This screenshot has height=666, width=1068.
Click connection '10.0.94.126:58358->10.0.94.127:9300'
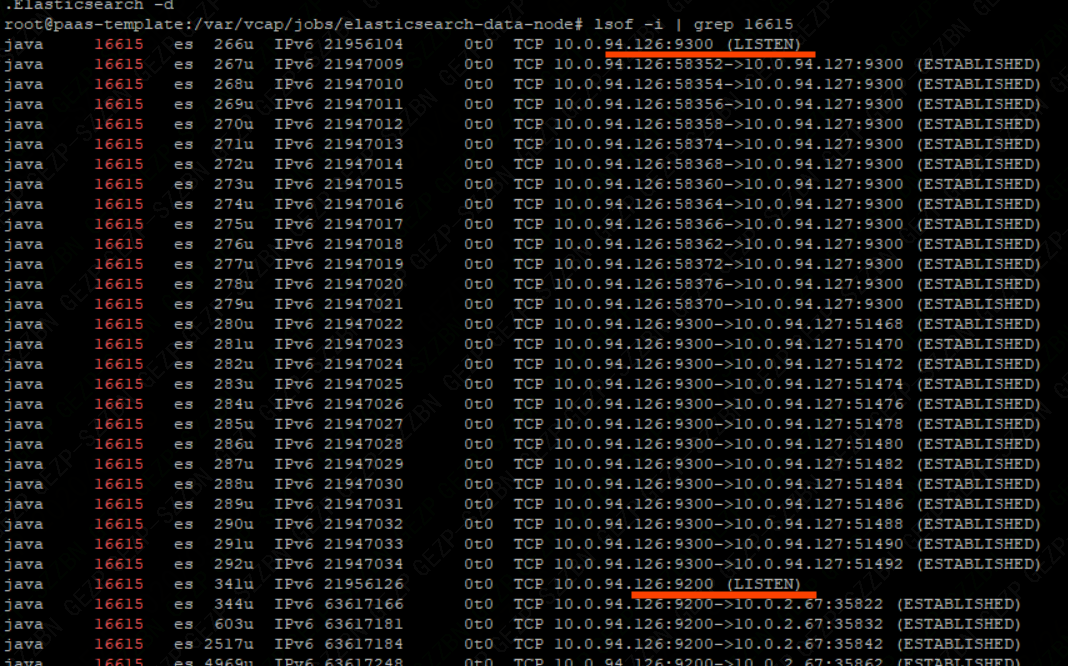[x=728, y=124]
